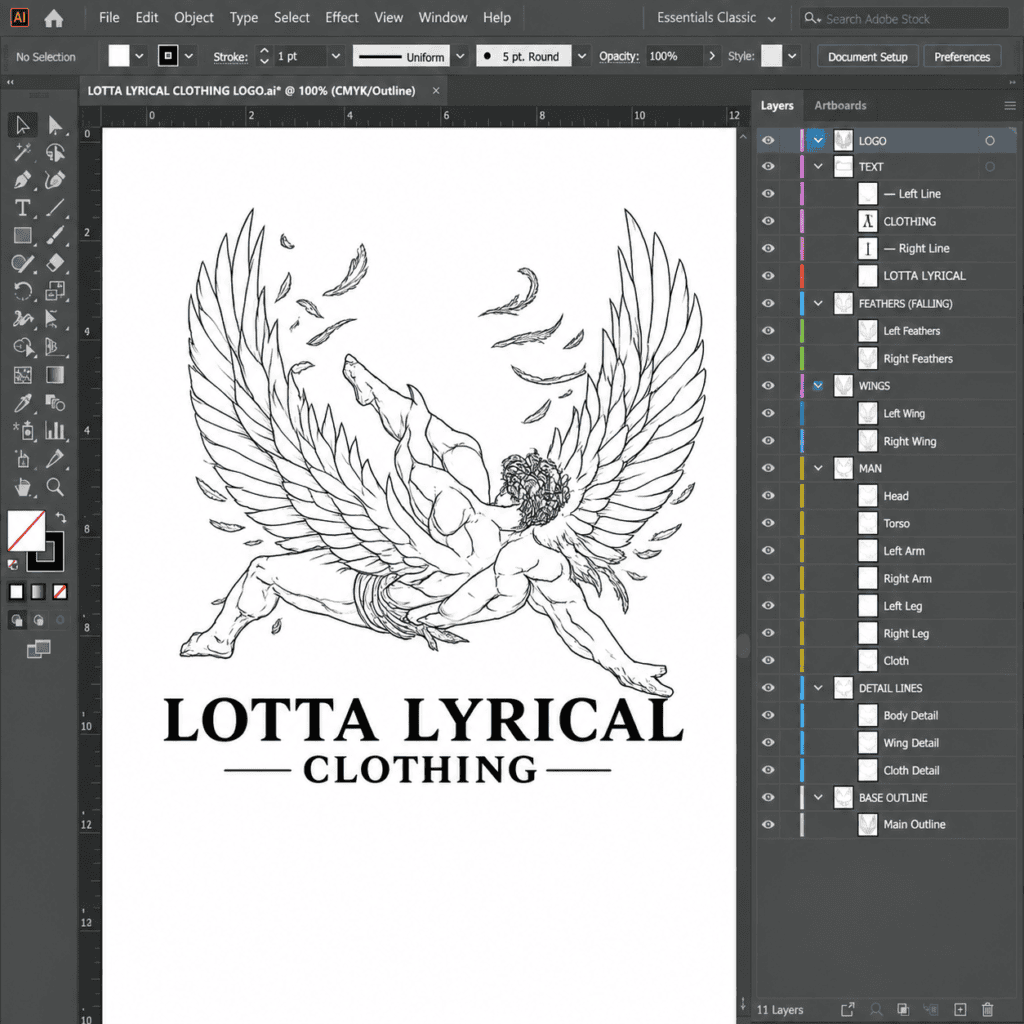
Task: Click the Create New Layer icon
Action: coord(960,1010)
